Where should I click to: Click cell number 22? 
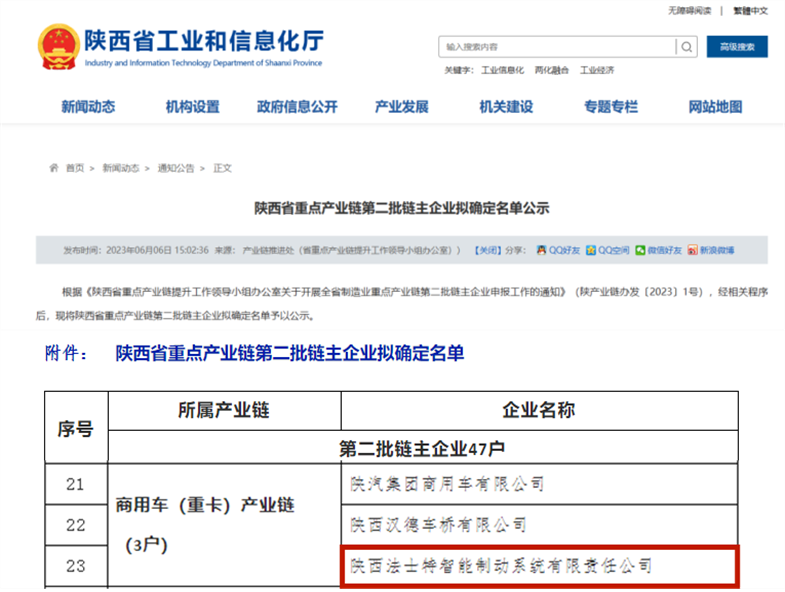pos(75,525)
